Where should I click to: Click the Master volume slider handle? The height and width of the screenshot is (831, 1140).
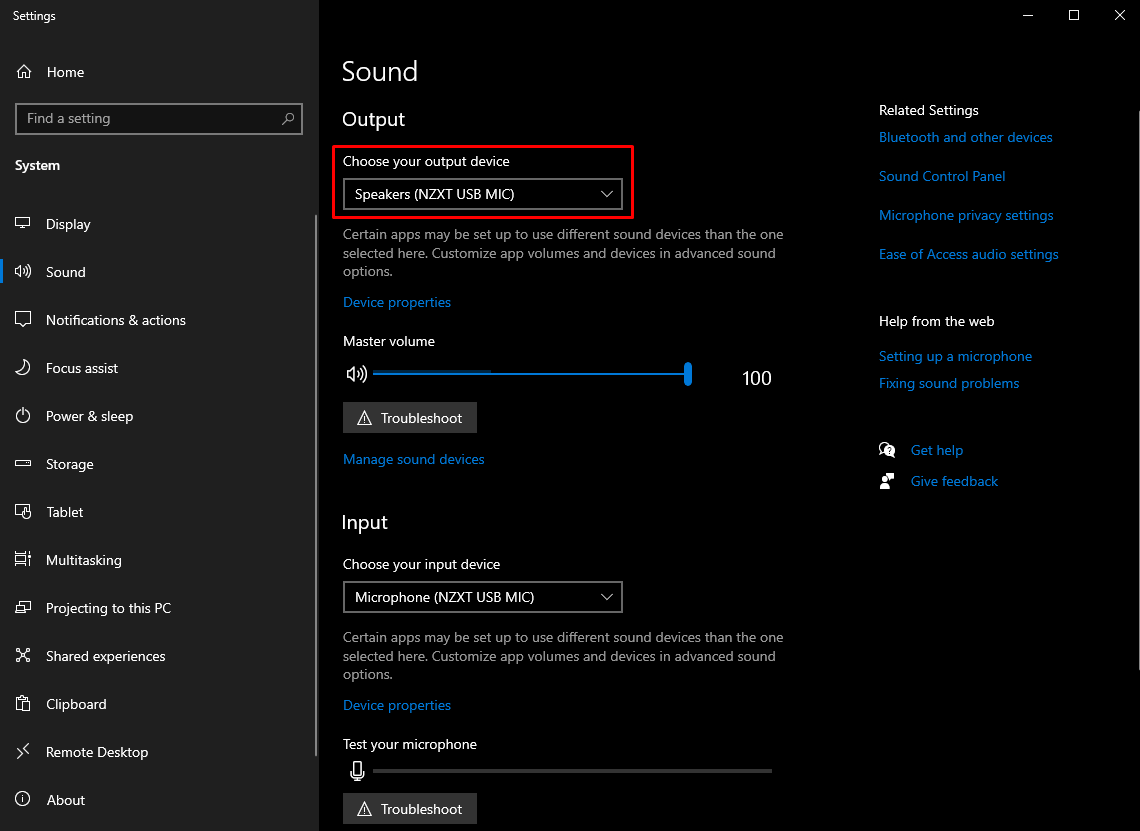pyautogui.click(x=688, y=374)
